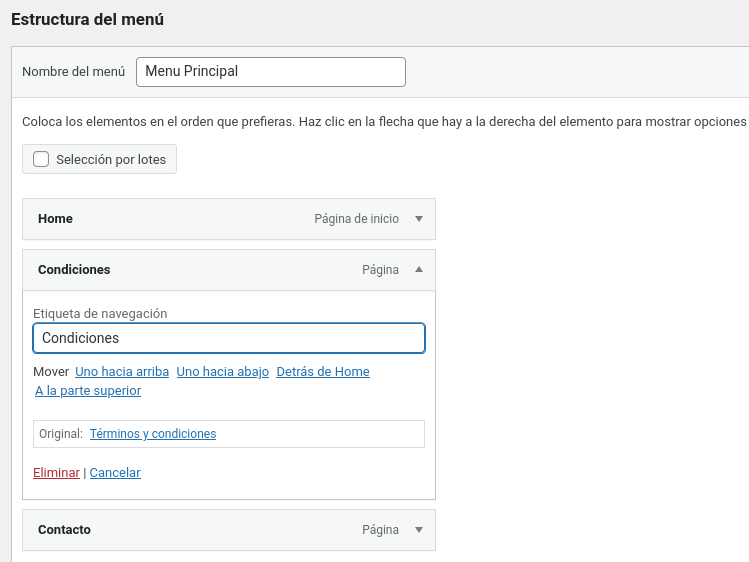Tick the Selección por lotes checkbox
Image resolution: width=749 pixels, height=562 pixels.
(41, 159)
